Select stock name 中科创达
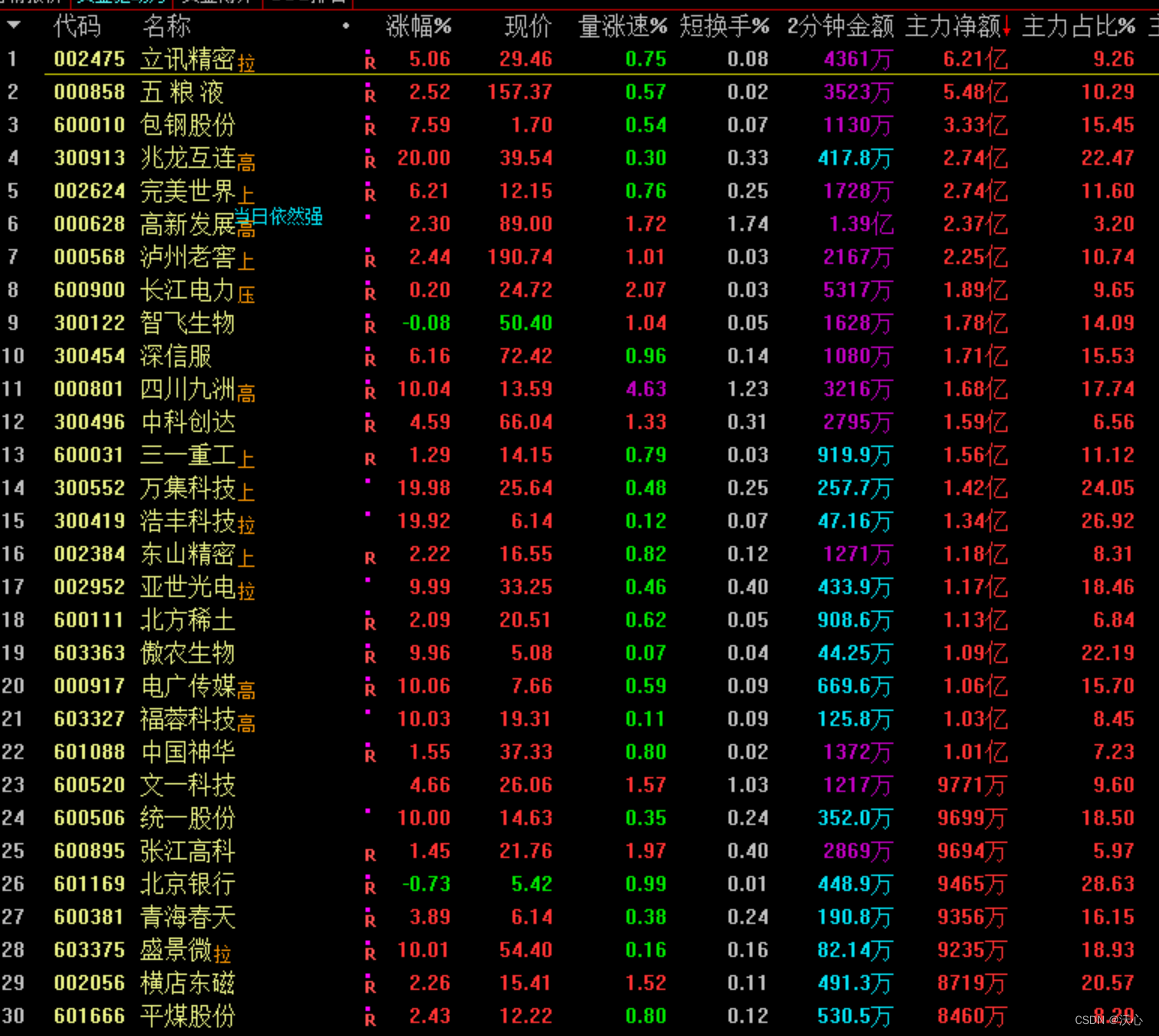 coord(188,422)
